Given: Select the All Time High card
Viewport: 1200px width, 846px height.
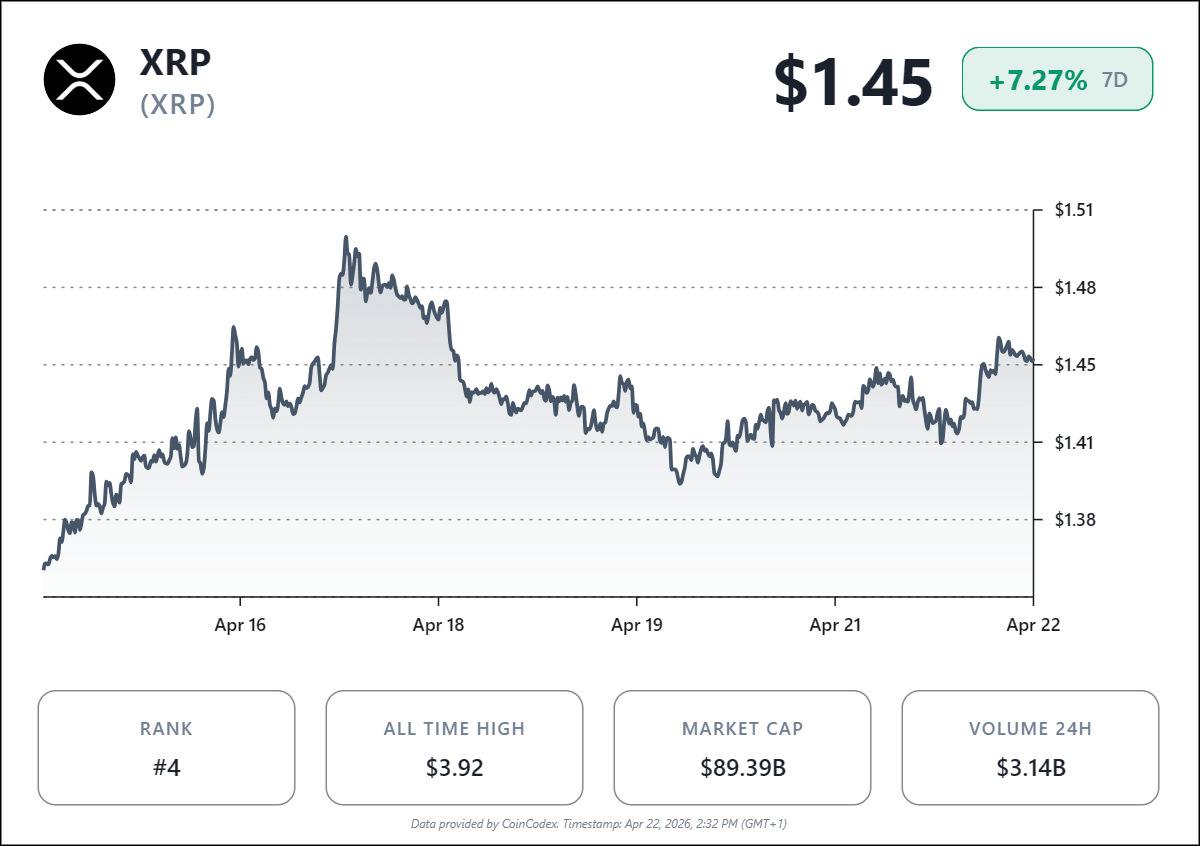Looking at the screenshot, I should (x=454, y=747).
